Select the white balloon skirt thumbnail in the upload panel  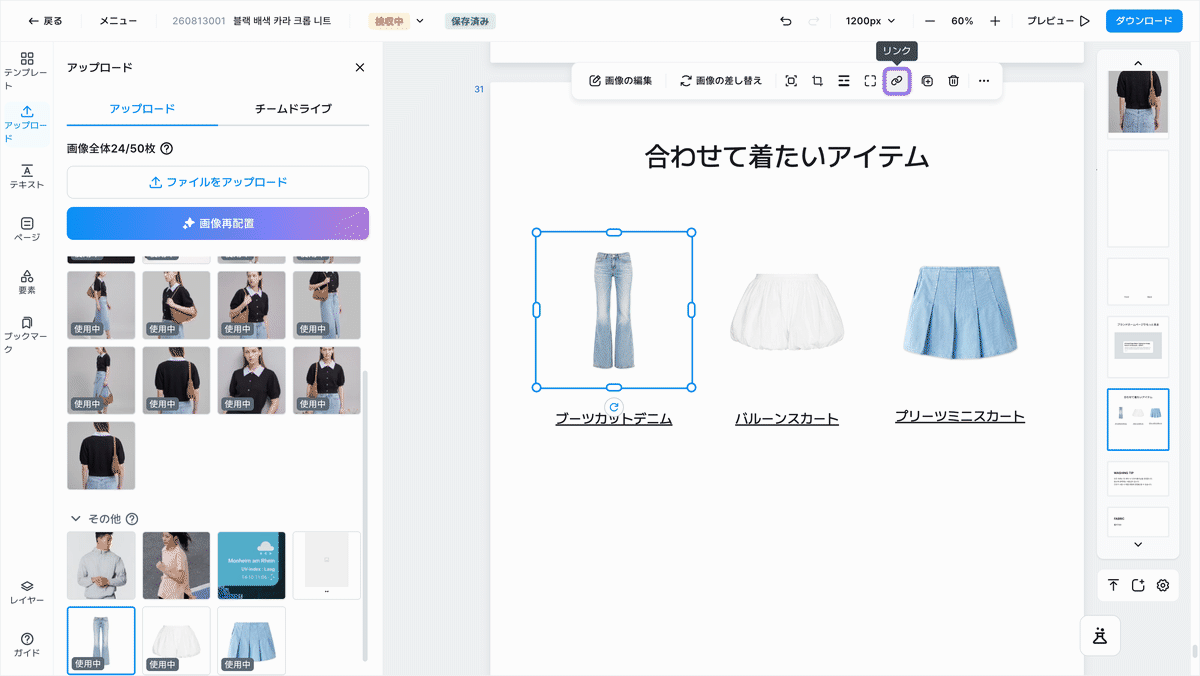[x=176, y=640]
